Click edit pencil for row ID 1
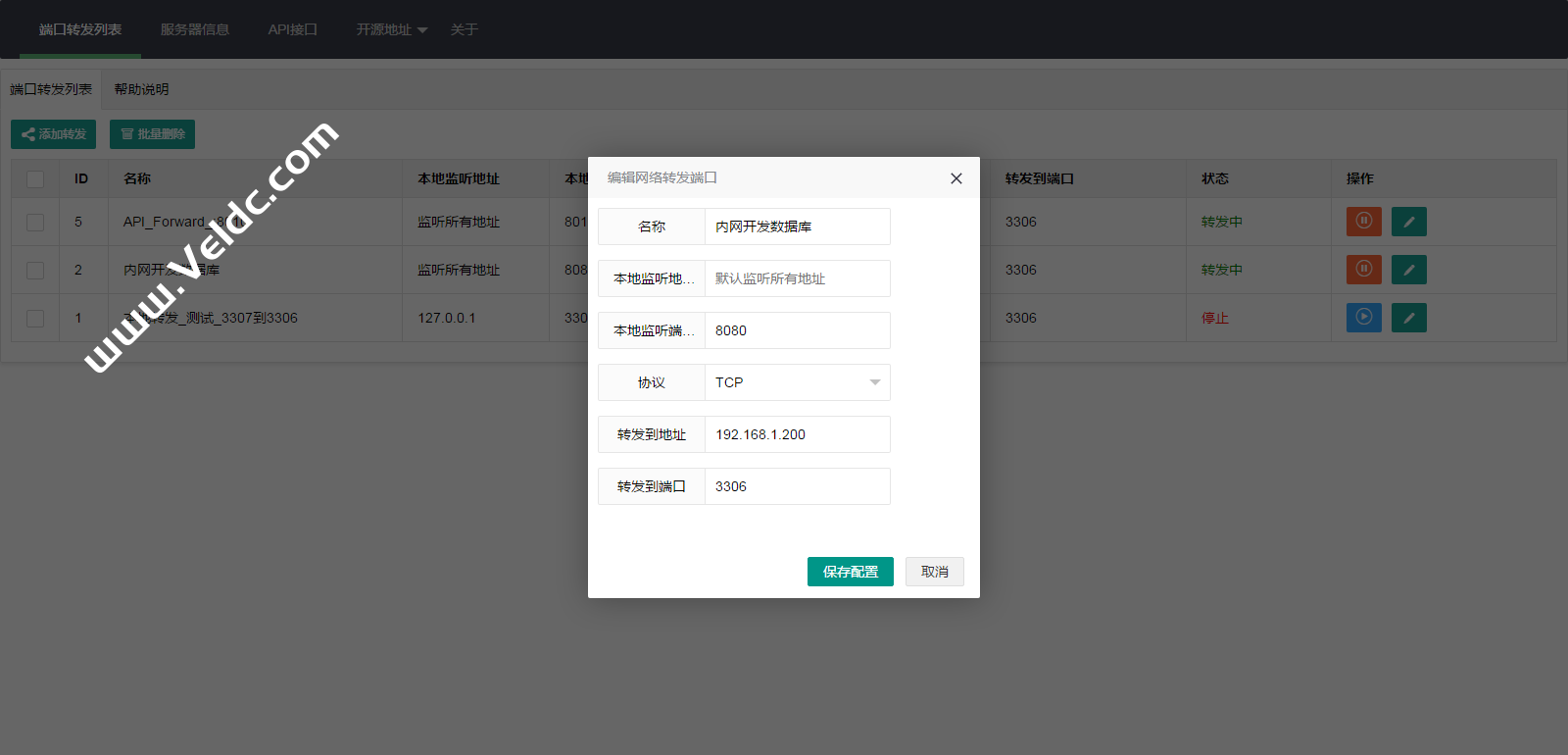The height and width of the screenshot is (755, 1568). (1408, 318)
